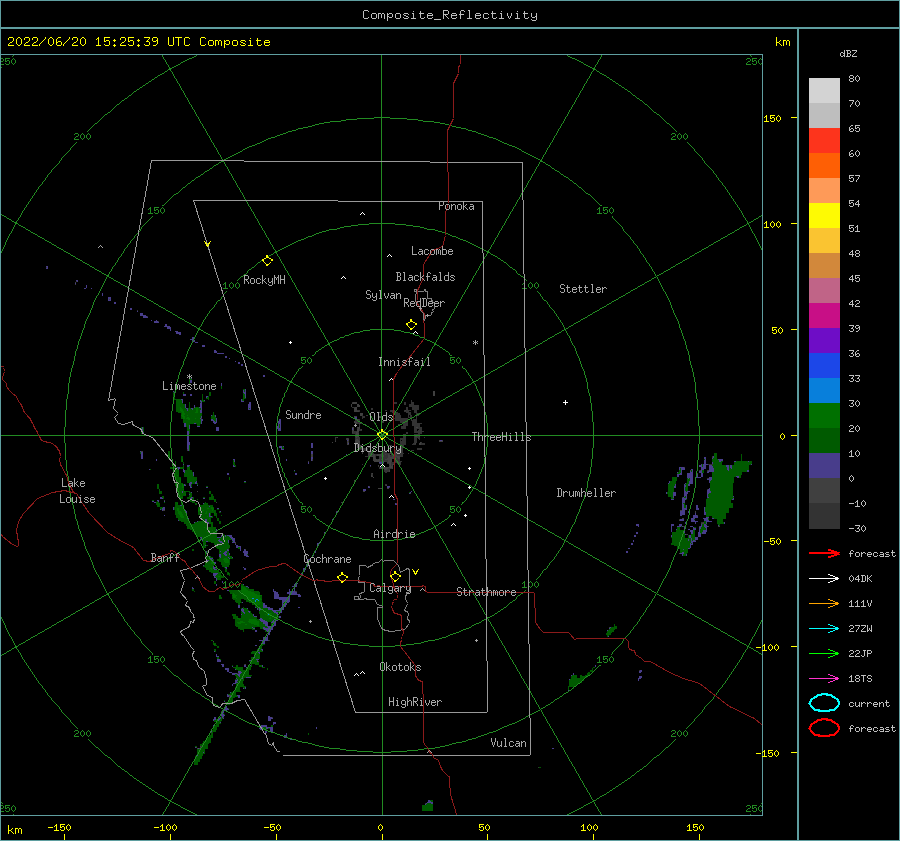The height and width of the screenshot is (841, 900).
Task: Click the Lake Louise label
Action: tap(77, 491)
